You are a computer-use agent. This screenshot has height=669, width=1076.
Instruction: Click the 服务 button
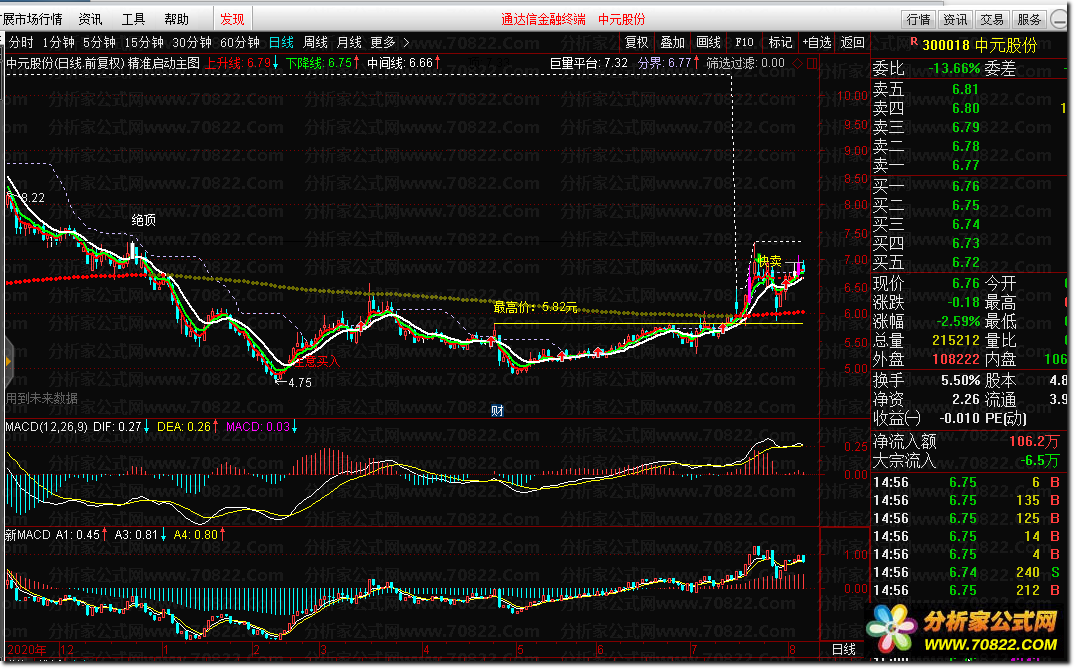(x=1029, y=19)
